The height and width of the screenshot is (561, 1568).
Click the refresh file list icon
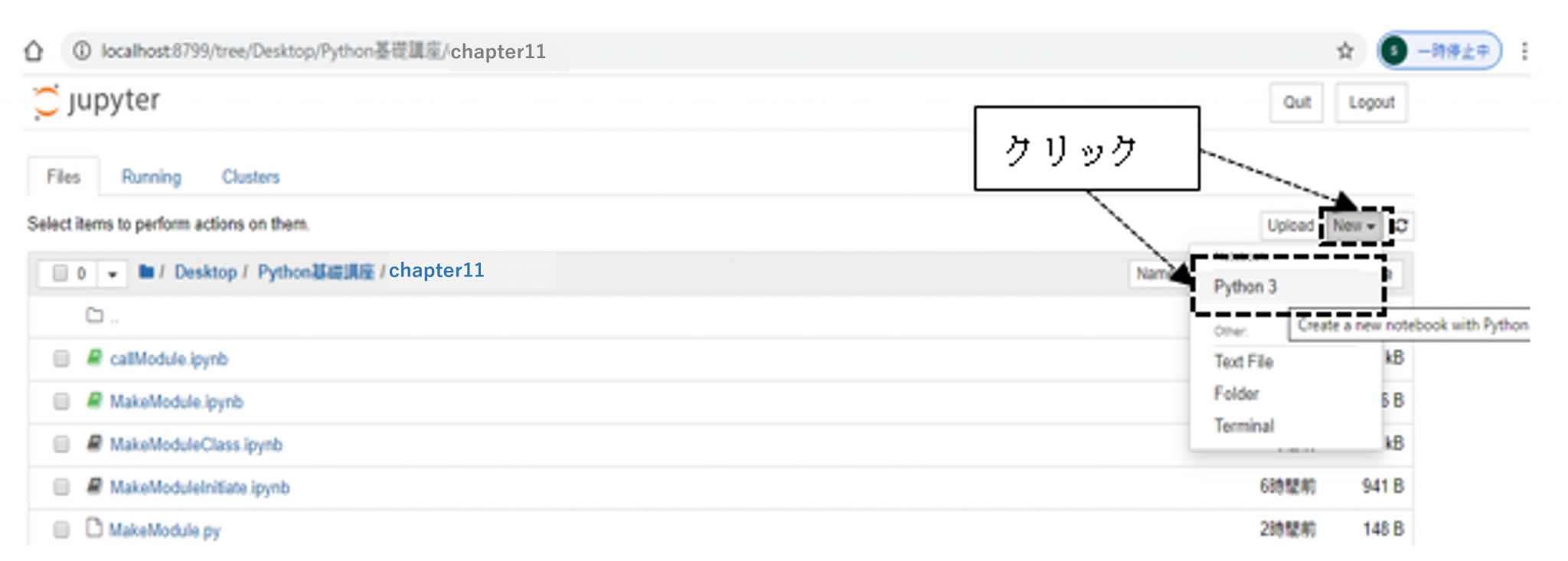[1401, 226]
